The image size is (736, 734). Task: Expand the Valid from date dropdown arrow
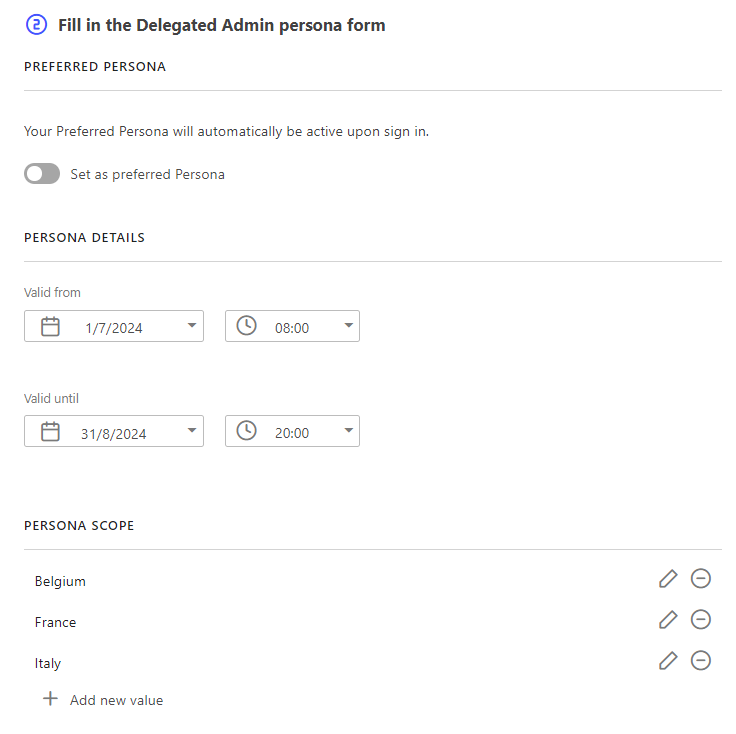pyautogui.click(x=191, y=327)
